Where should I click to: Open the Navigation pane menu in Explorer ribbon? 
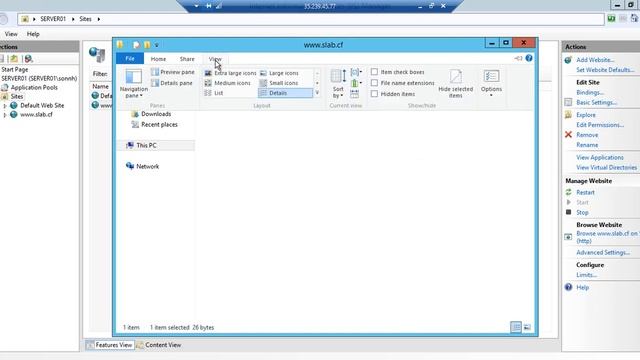133,84
